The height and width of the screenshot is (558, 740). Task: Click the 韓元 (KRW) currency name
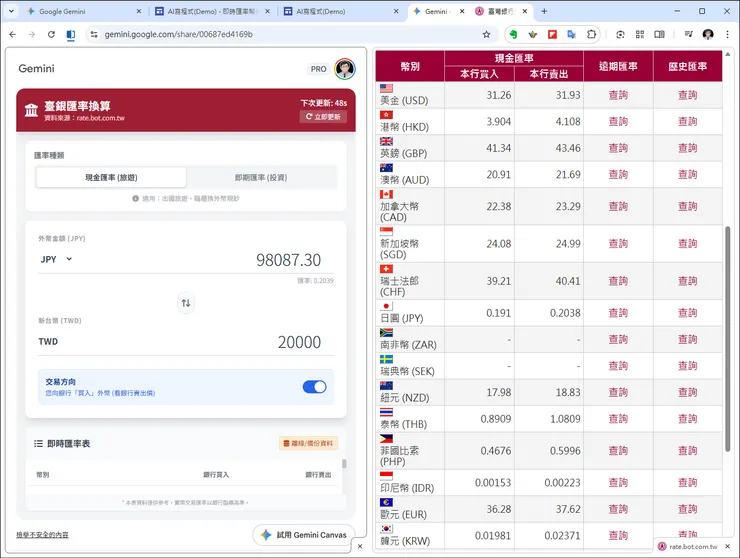[405, 541]
